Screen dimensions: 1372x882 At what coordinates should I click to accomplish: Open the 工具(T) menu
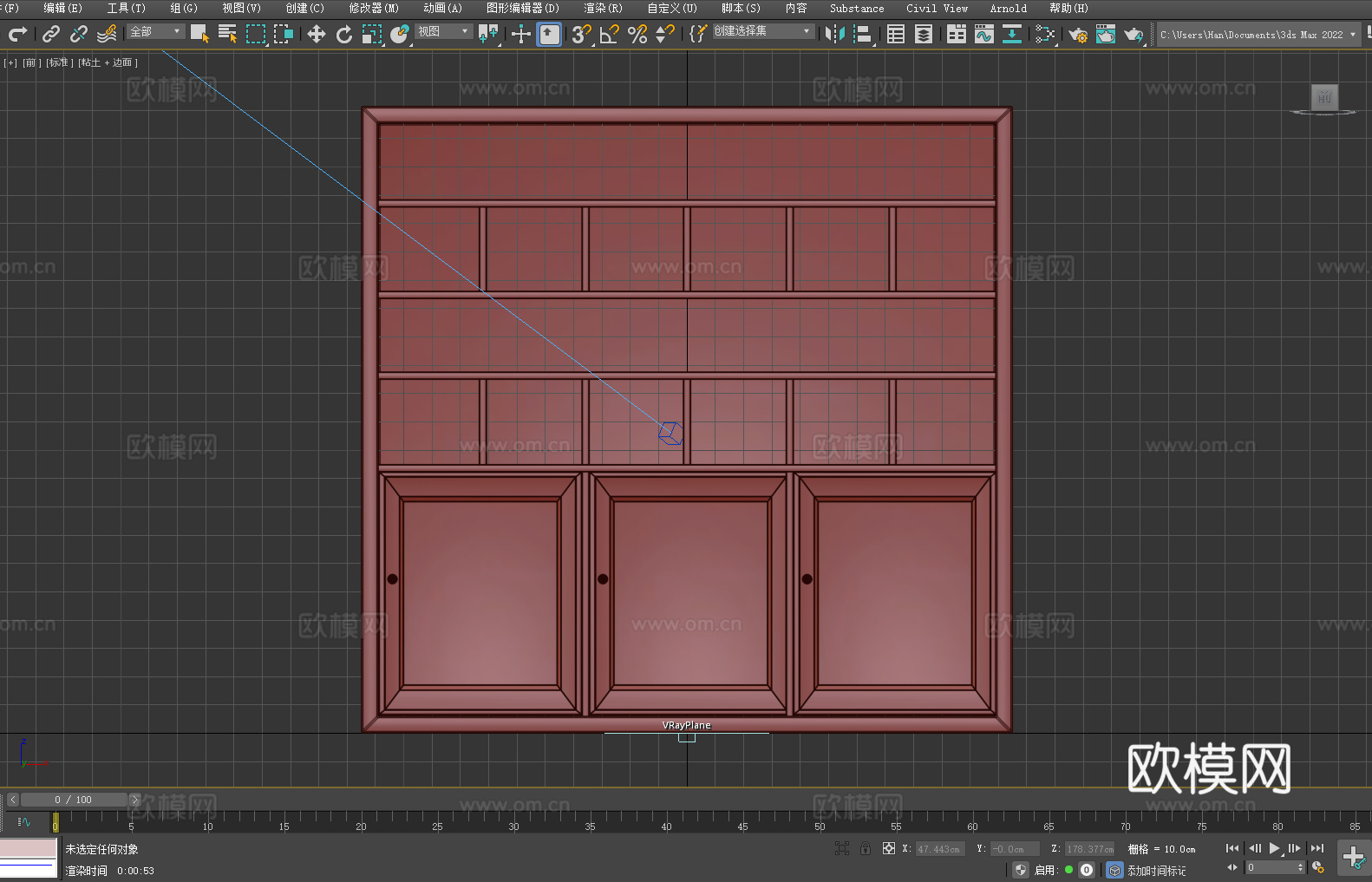tap(127, 8)
